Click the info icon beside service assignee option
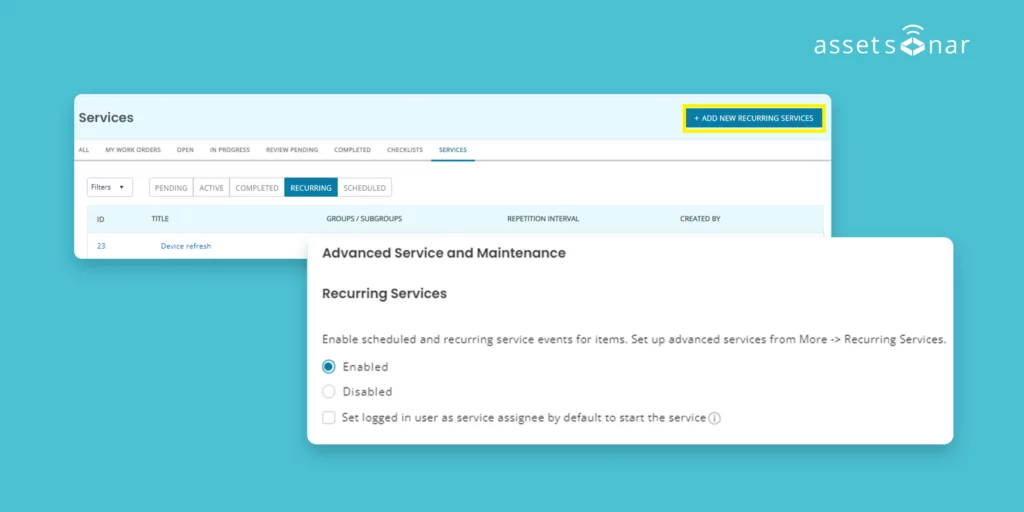1024x512 pixels. (x=714, y=418)
